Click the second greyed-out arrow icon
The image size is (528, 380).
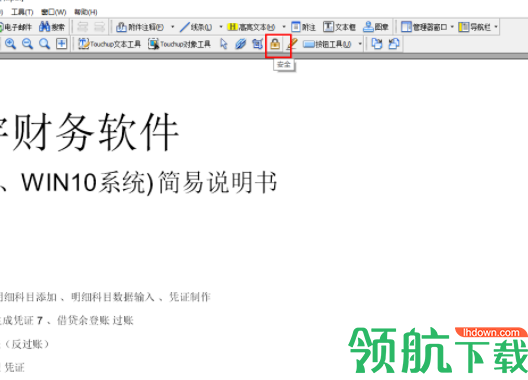coord(99,27)
